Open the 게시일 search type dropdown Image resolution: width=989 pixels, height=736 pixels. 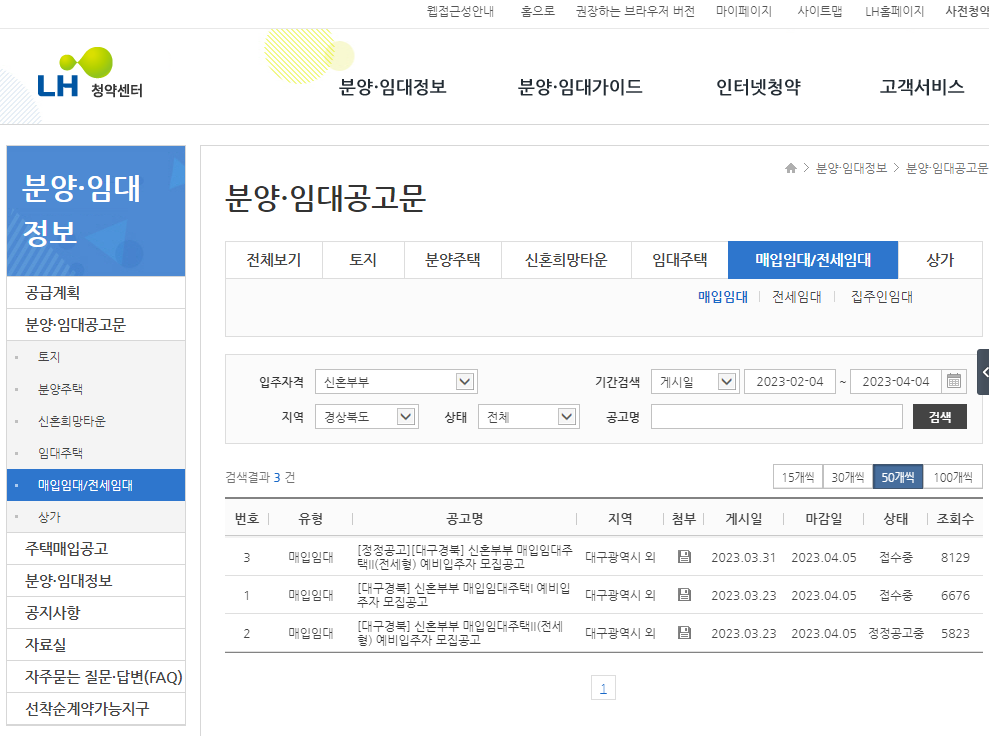tap(694, 381)
